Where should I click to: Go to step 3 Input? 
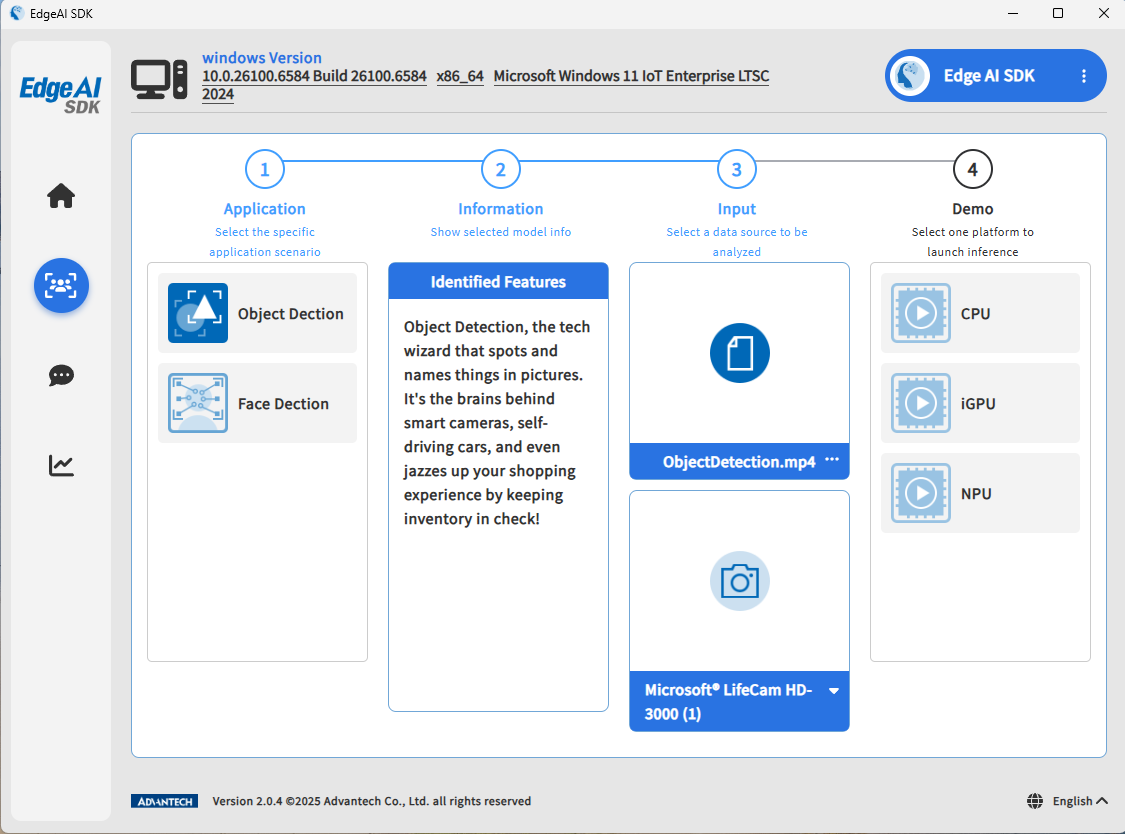click(x=737, y=170)
